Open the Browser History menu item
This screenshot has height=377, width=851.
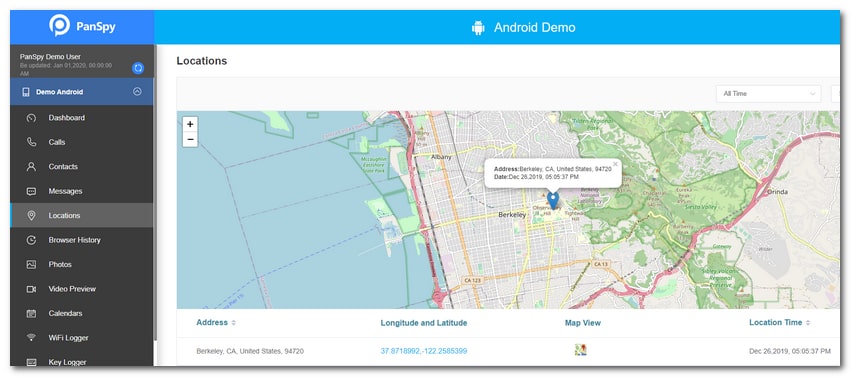click(x=81, y=240)
